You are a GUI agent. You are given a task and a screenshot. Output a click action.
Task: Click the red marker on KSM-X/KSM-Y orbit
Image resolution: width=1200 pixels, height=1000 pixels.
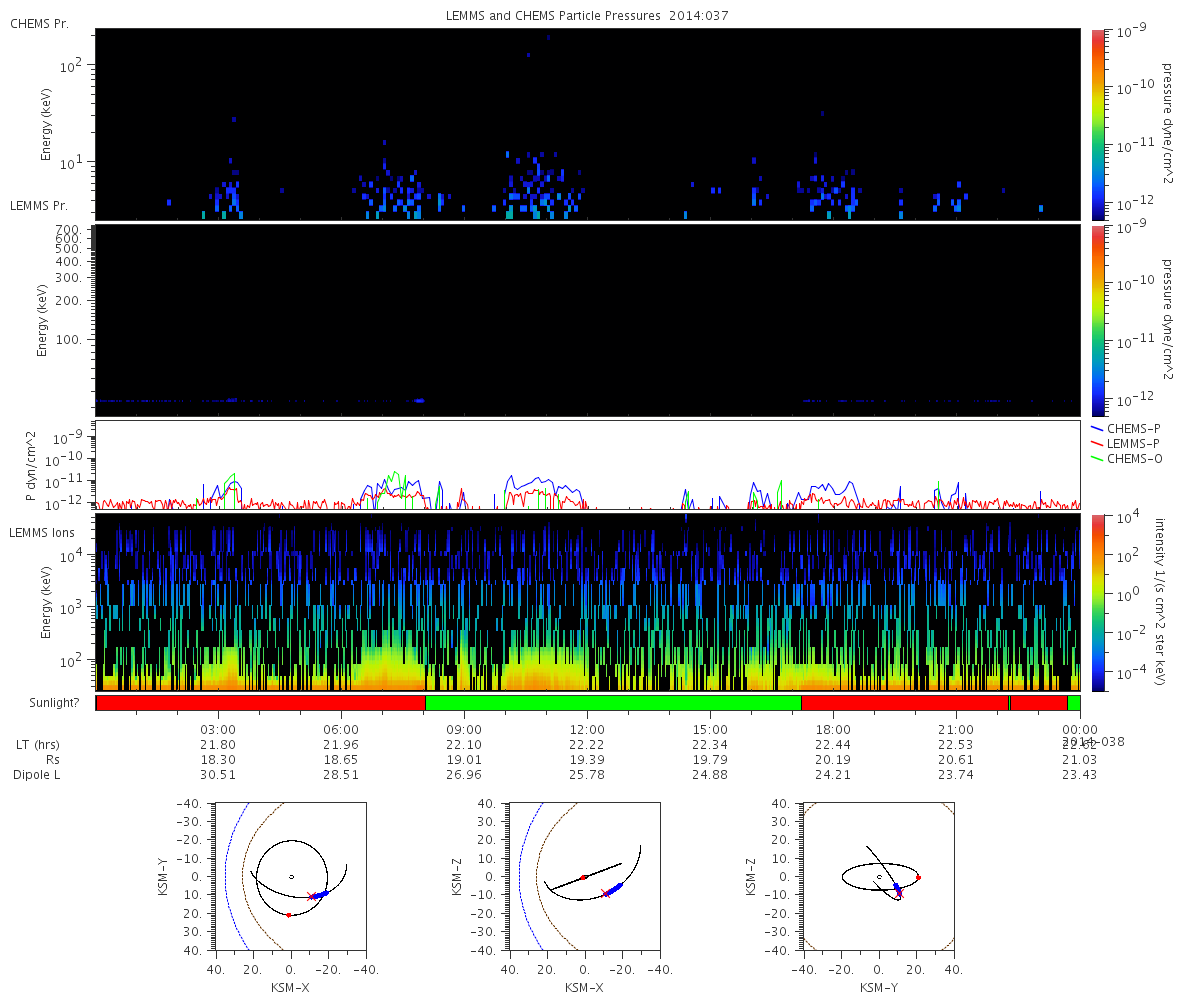click(288, 915)
